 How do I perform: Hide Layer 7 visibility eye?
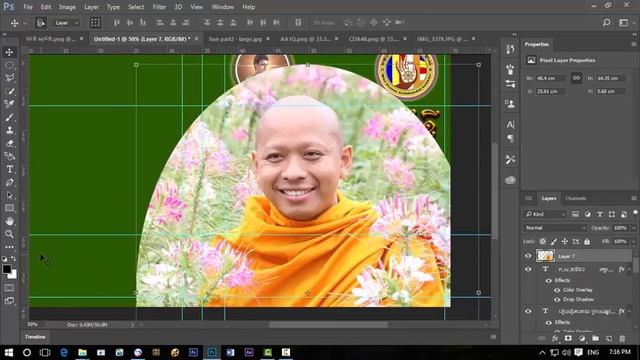pos(528,256)
